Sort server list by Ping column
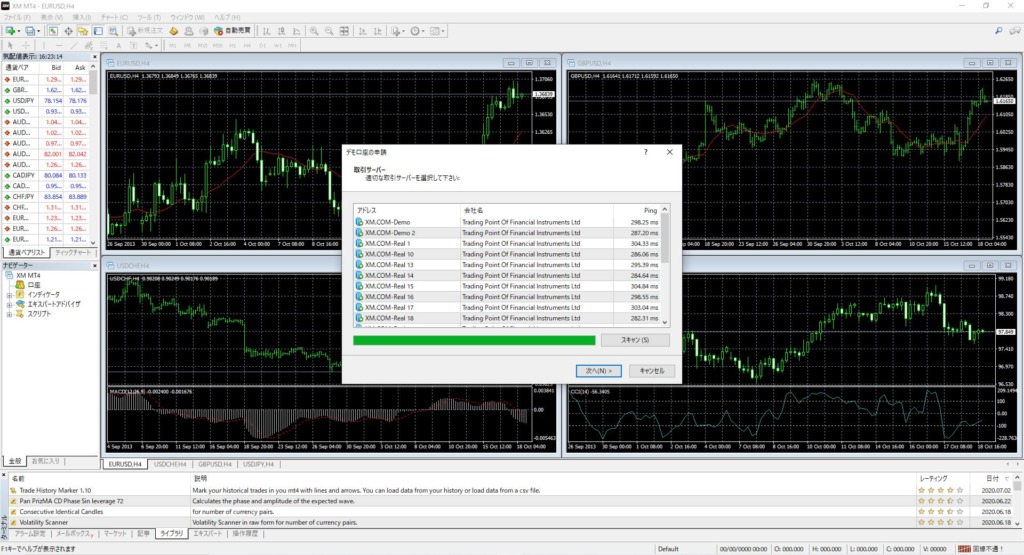1024x555 pixels. click(x=637, y=210)
